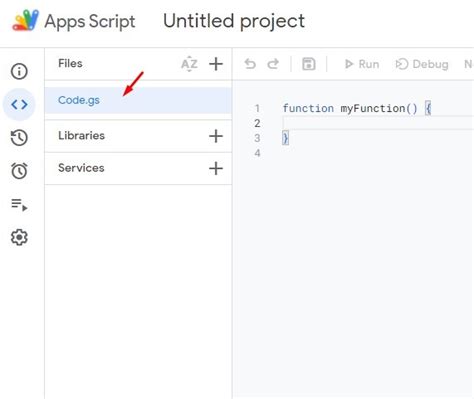Click the Apps Script logo

click(26, 20)
